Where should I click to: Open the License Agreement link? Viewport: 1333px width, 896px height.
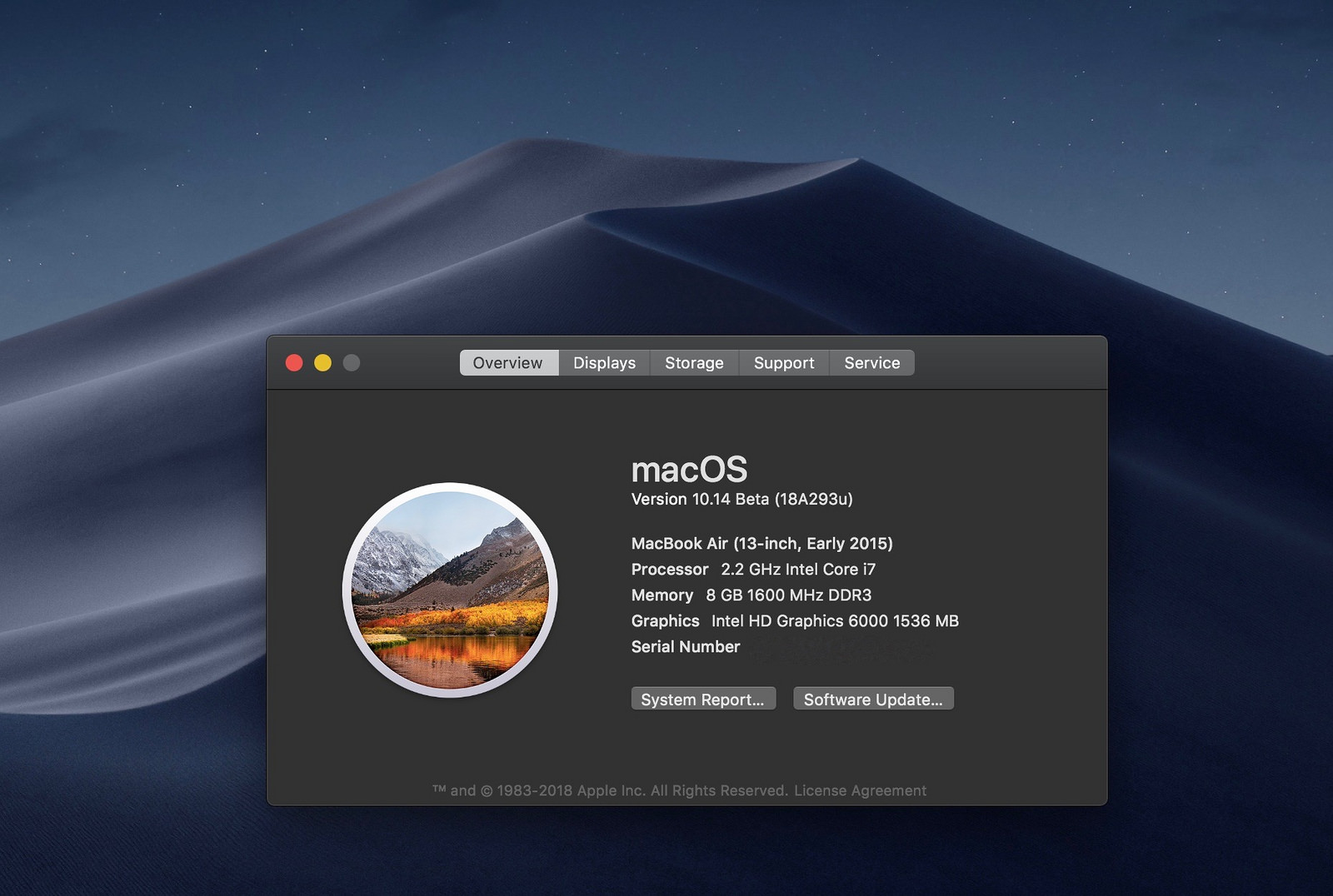point(860,790)
